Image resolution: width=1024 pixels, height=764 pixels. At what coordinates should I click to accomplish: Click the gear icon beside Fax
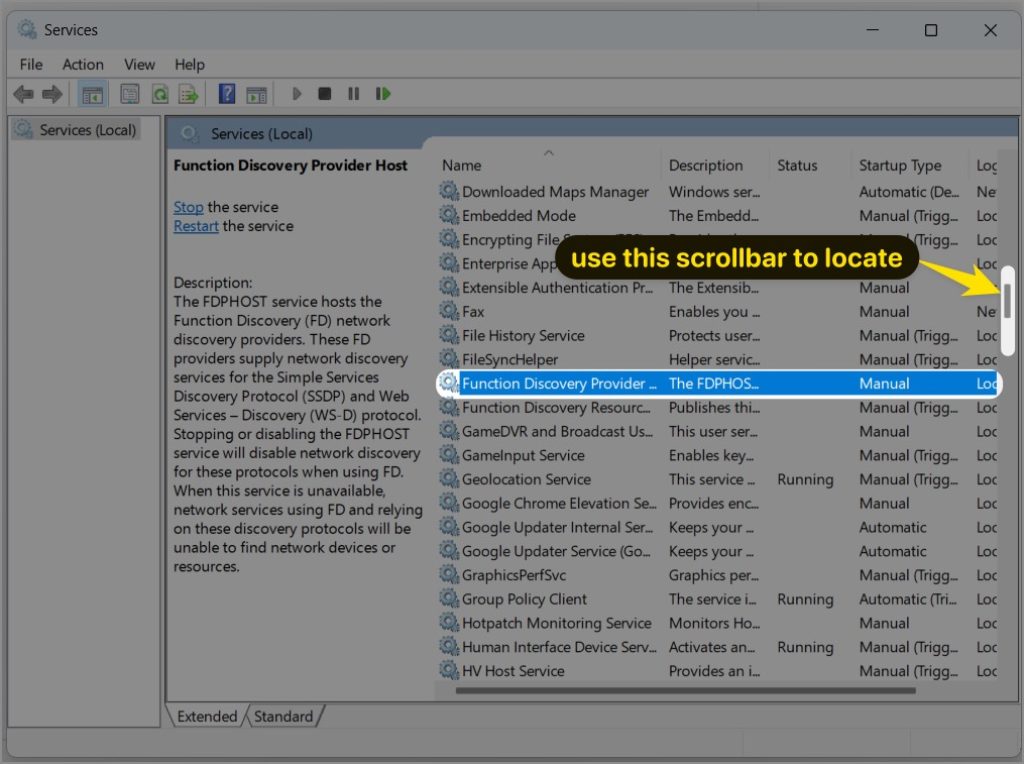(449, 310)
